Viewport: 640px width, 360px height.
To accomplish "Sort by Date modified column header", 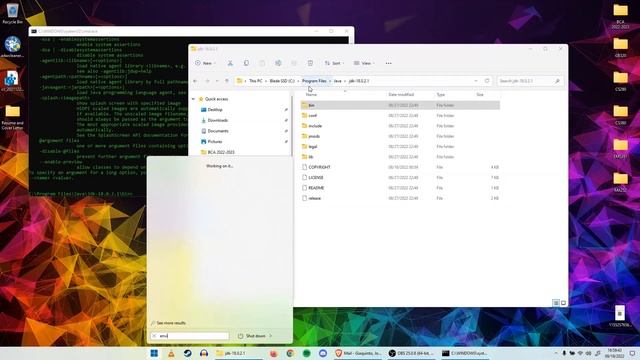I will coord(401,95).
